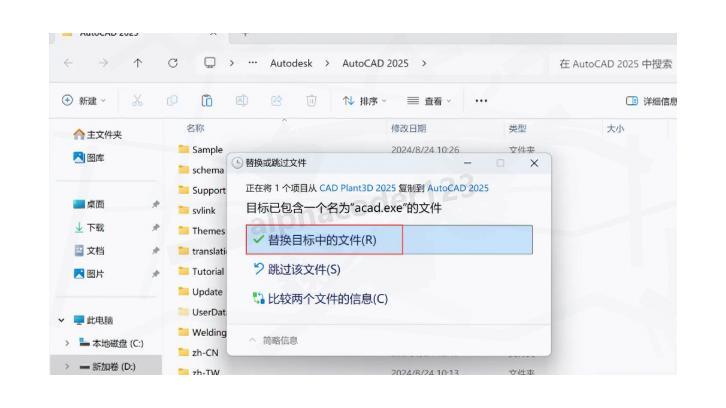Viewport: 726px width, 408px height.
Task: Click the Cut scissors icon
Action: coord(137,100)
